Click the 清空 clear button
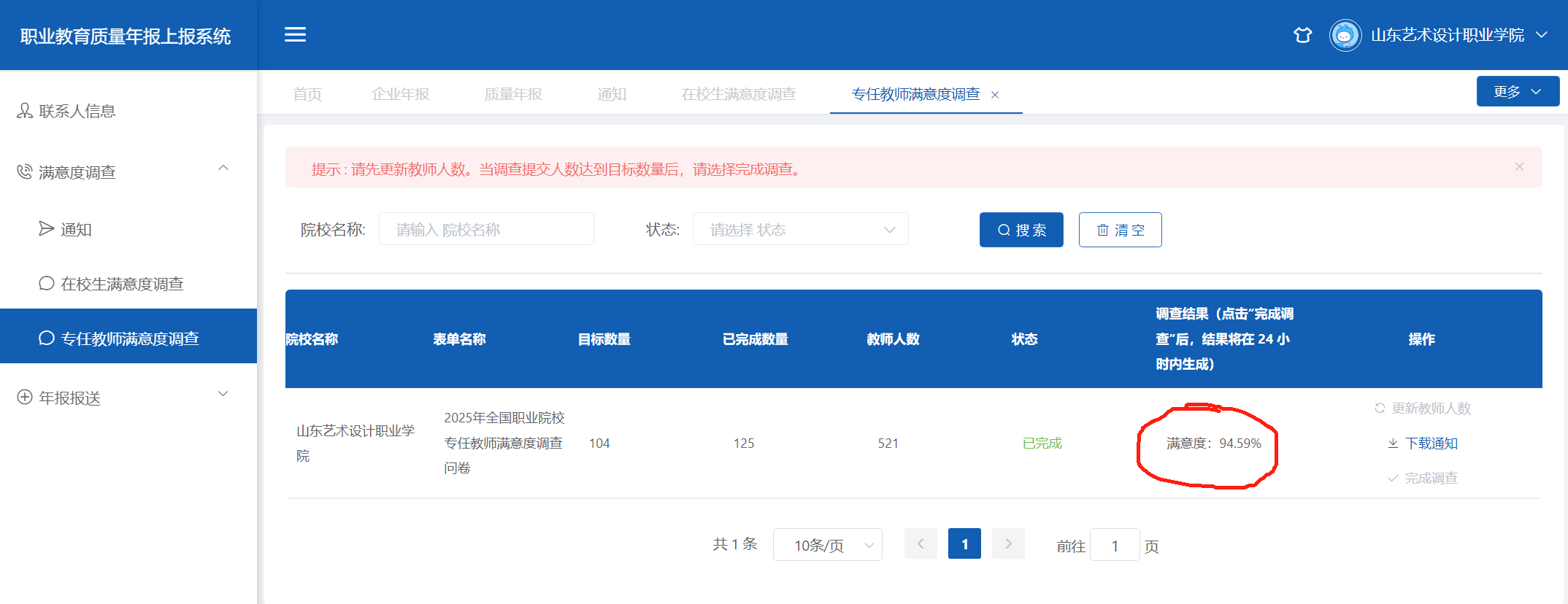The image size is (1568, 604). point(1120,230)
